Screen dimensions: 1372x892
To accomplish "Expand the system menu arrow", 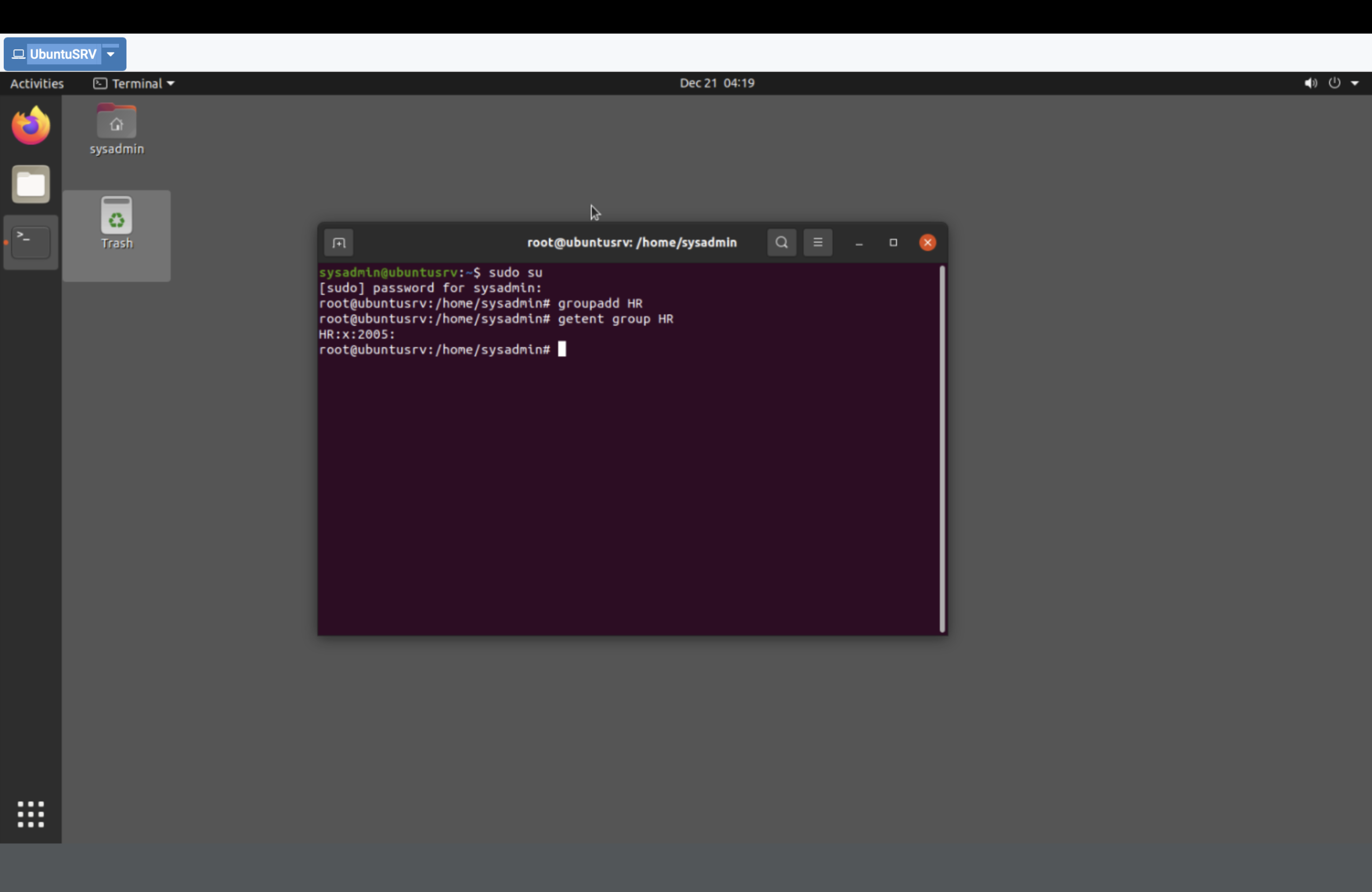I will tap(1355, 84).
